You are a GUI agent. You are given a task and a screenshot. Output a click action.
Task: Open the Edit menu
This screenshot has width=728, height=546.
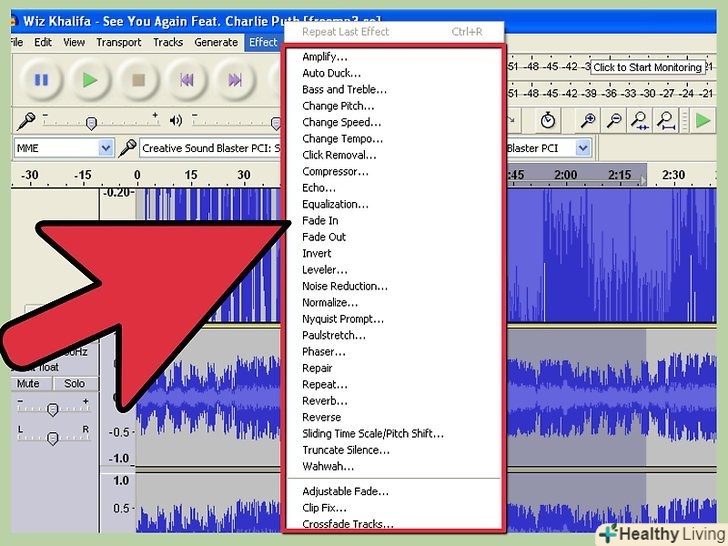click(x=43, y=42)
